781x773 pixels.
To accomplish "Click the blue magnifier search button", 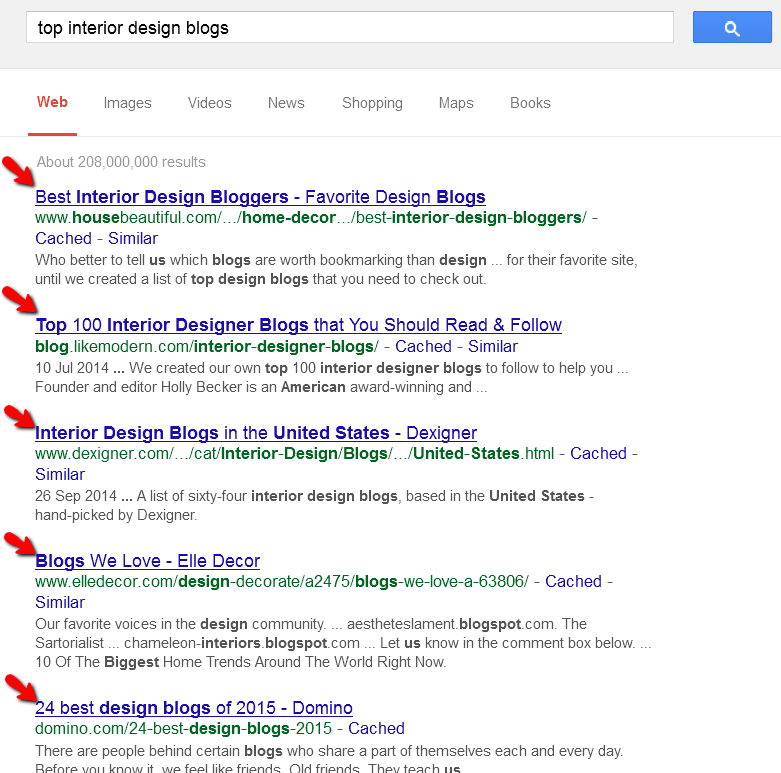I will [732, 27].
